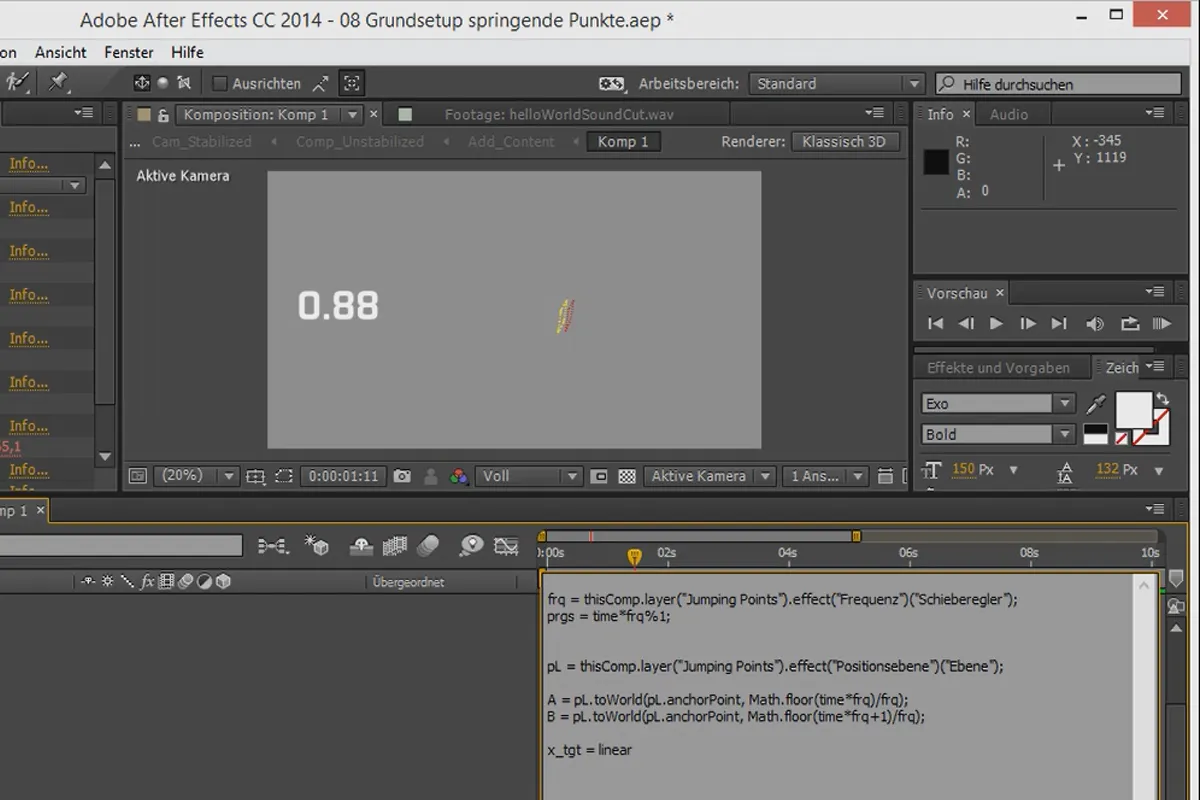The width and height of the screenshot is (1200, 800).
Task: Click the Cam_Stabilized breadcrumb
Action: 202,142
